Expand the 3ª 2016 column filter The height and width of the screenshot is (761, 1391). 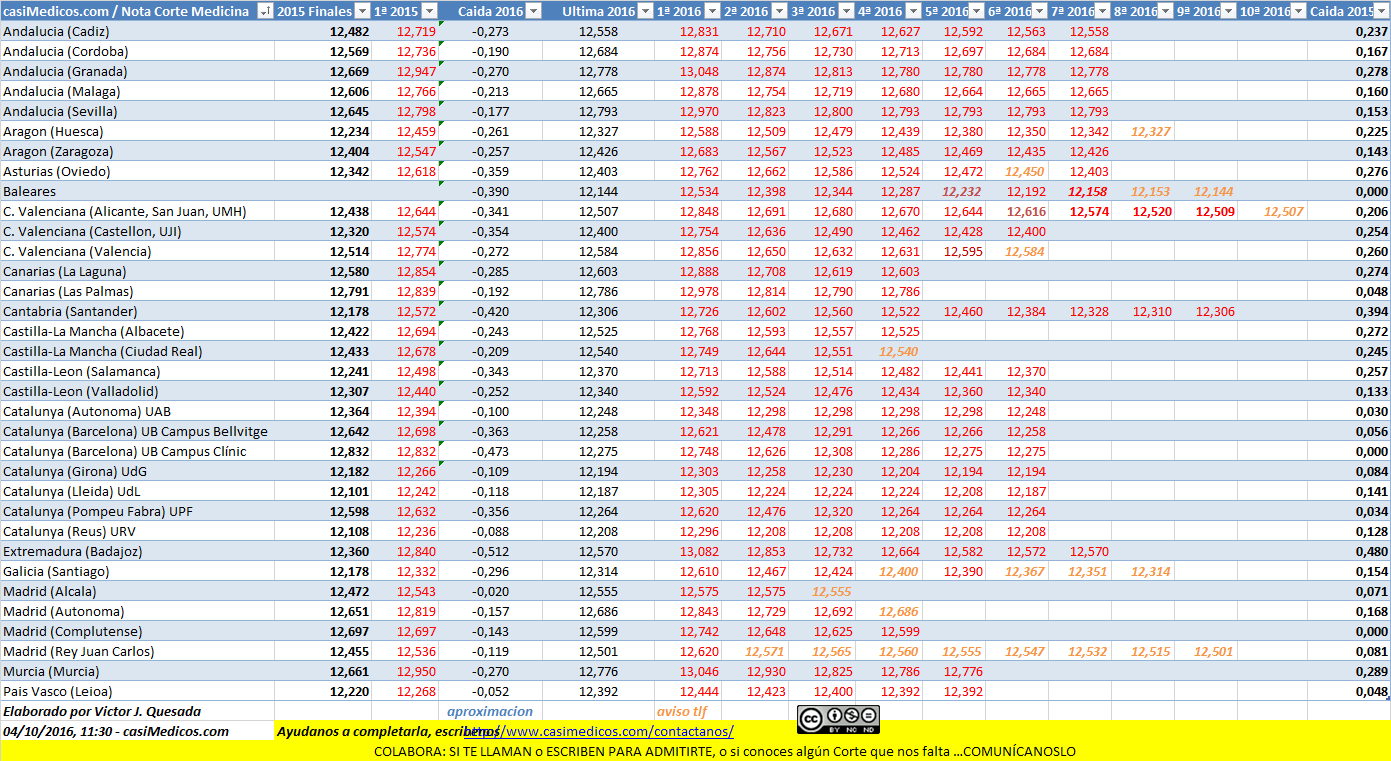pyautogui.click(x=845, y=11)
